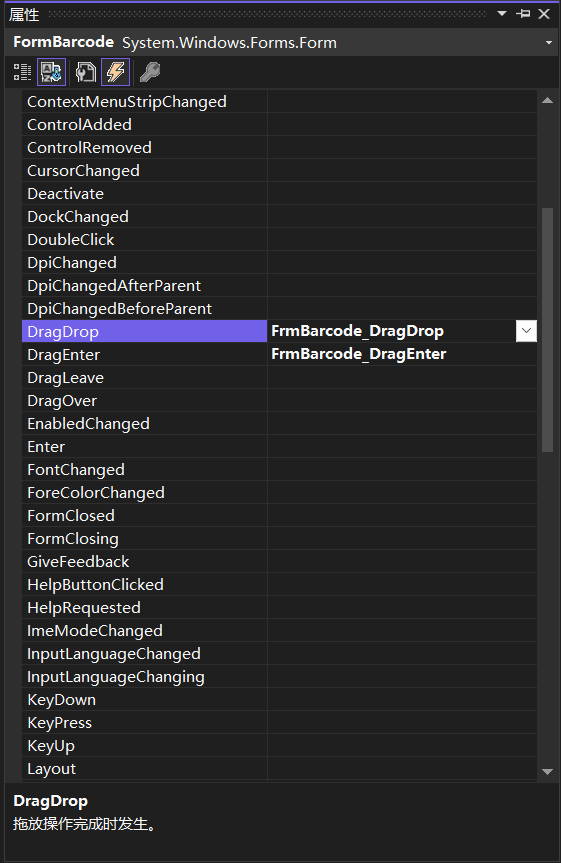The image size is (561, 863).
Task: Open the FormBarcode object selector dropdown
Action: [x=548, y=42]
